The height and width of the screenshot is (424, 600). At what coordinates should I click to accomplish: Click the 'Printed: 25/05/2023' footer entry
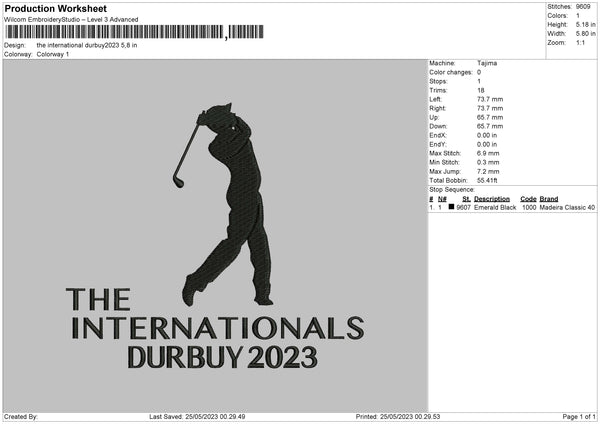point(398,417)
